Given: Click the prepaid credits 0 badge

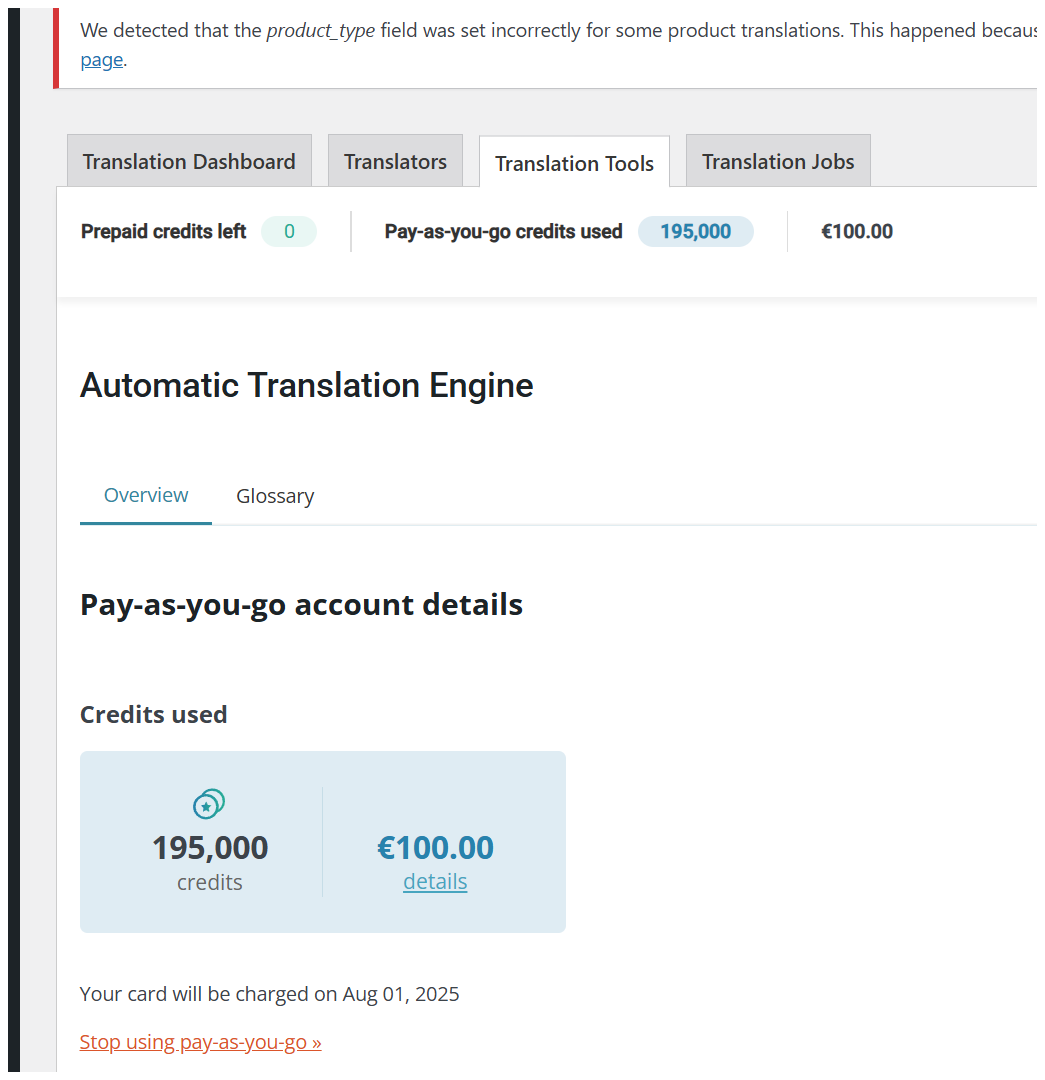Looking at the screenshot, I should [x=289, y=231].
